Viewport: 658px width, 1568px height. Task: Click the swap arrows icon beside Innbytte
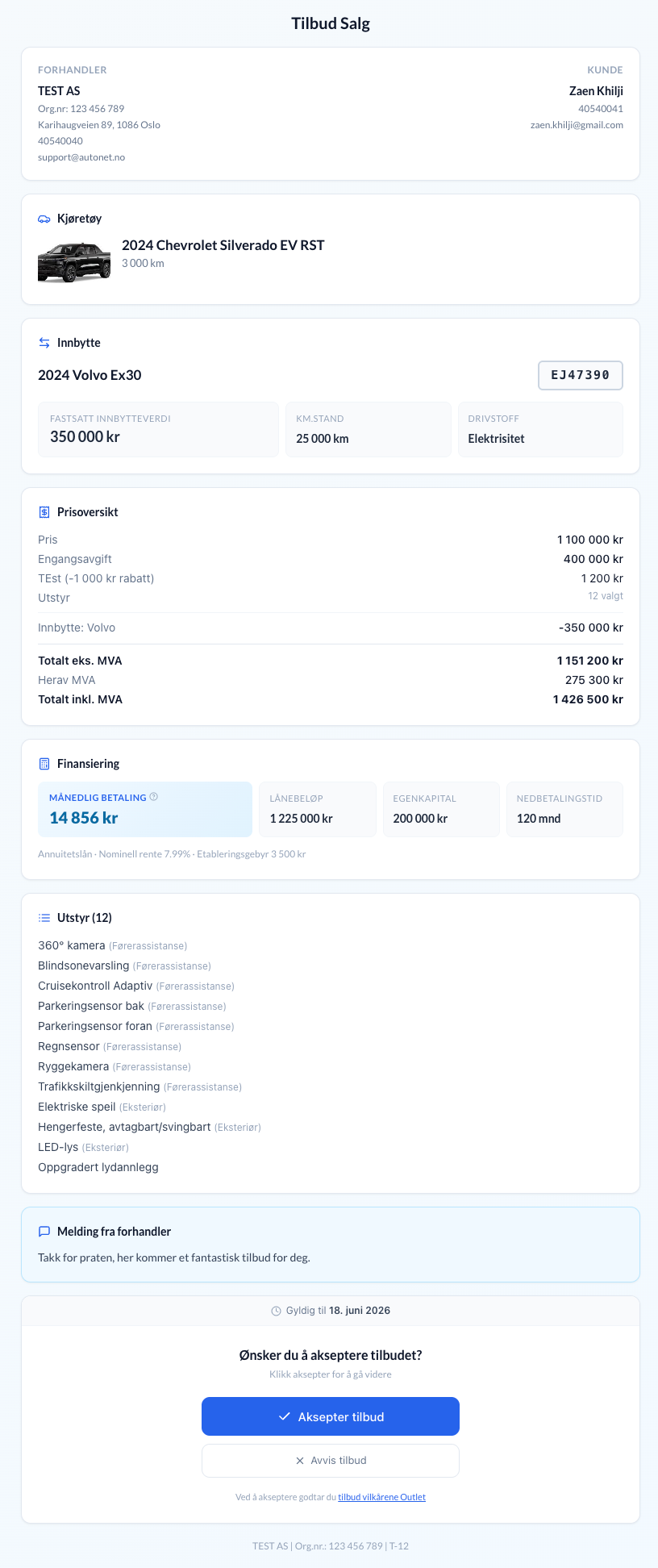[44, 343]
